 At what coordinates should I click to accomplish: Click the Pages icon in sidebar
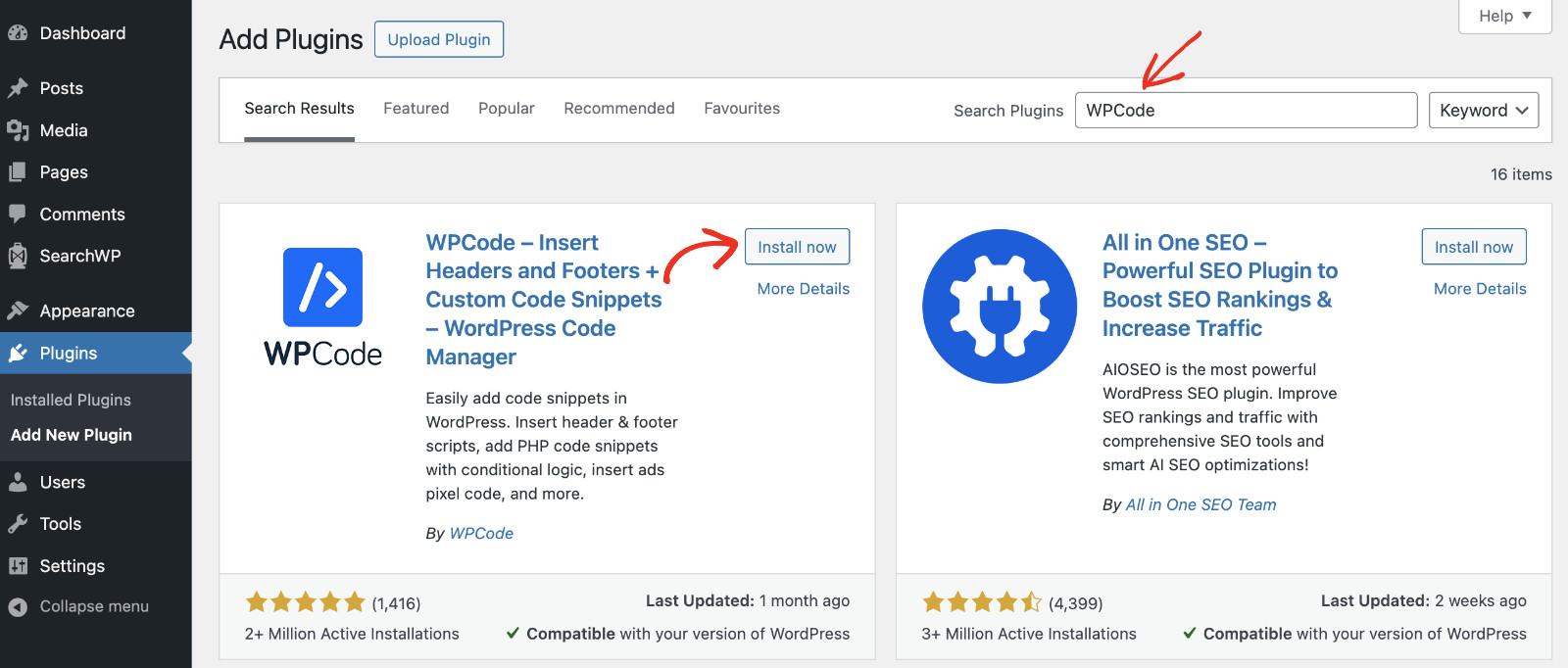tap(18, 172)
